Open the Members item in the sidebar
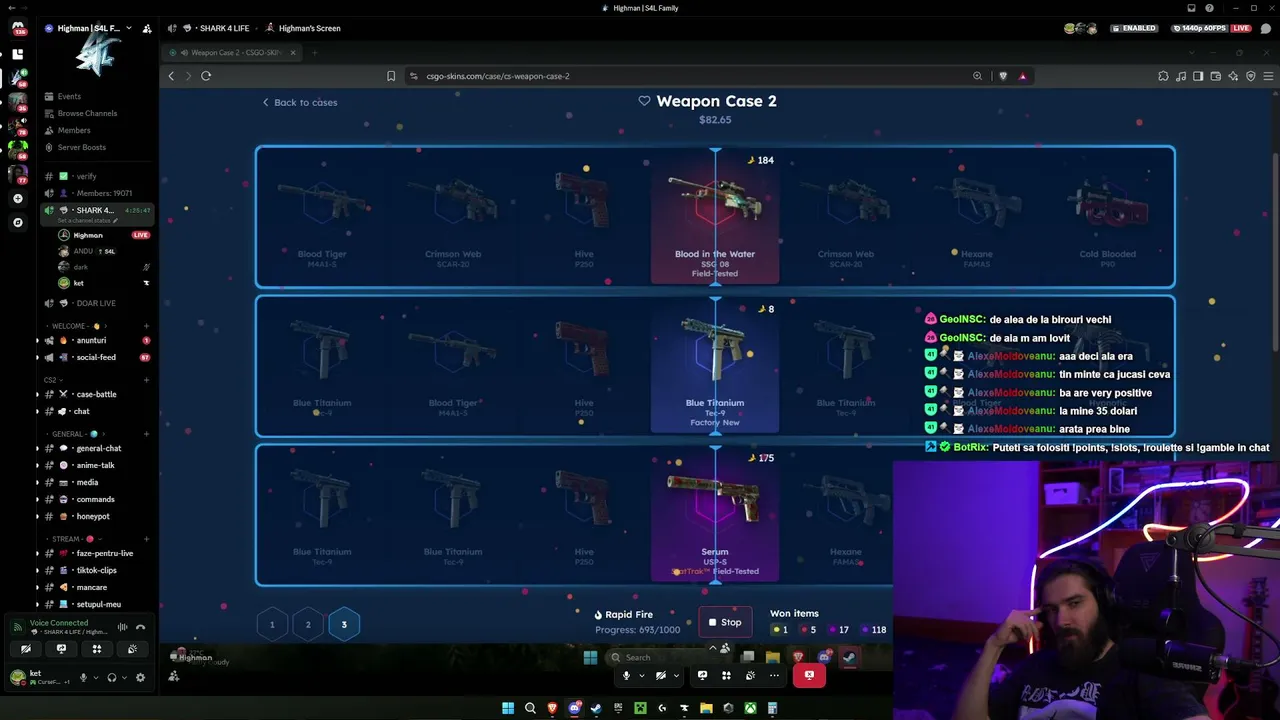 point(74,130)
